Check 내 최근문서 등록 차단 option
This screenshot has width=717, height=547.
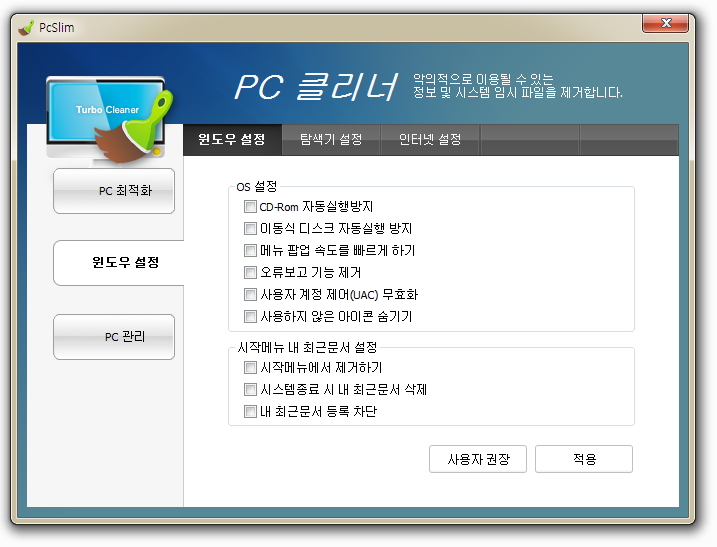250,412
